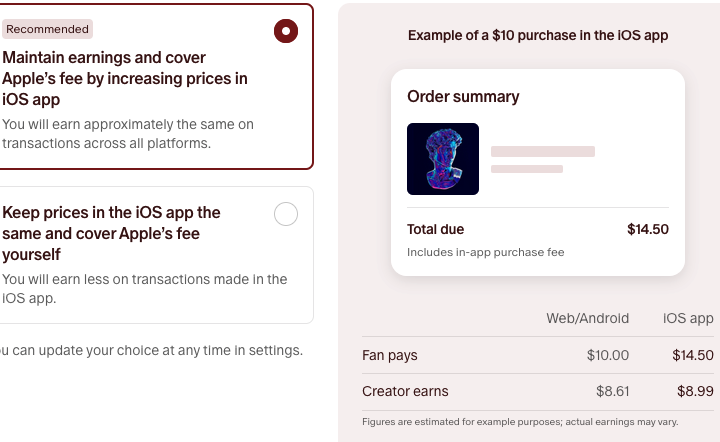Click the 'Fan pays' row label
This screenshot has height=442, width=720.
390,355
